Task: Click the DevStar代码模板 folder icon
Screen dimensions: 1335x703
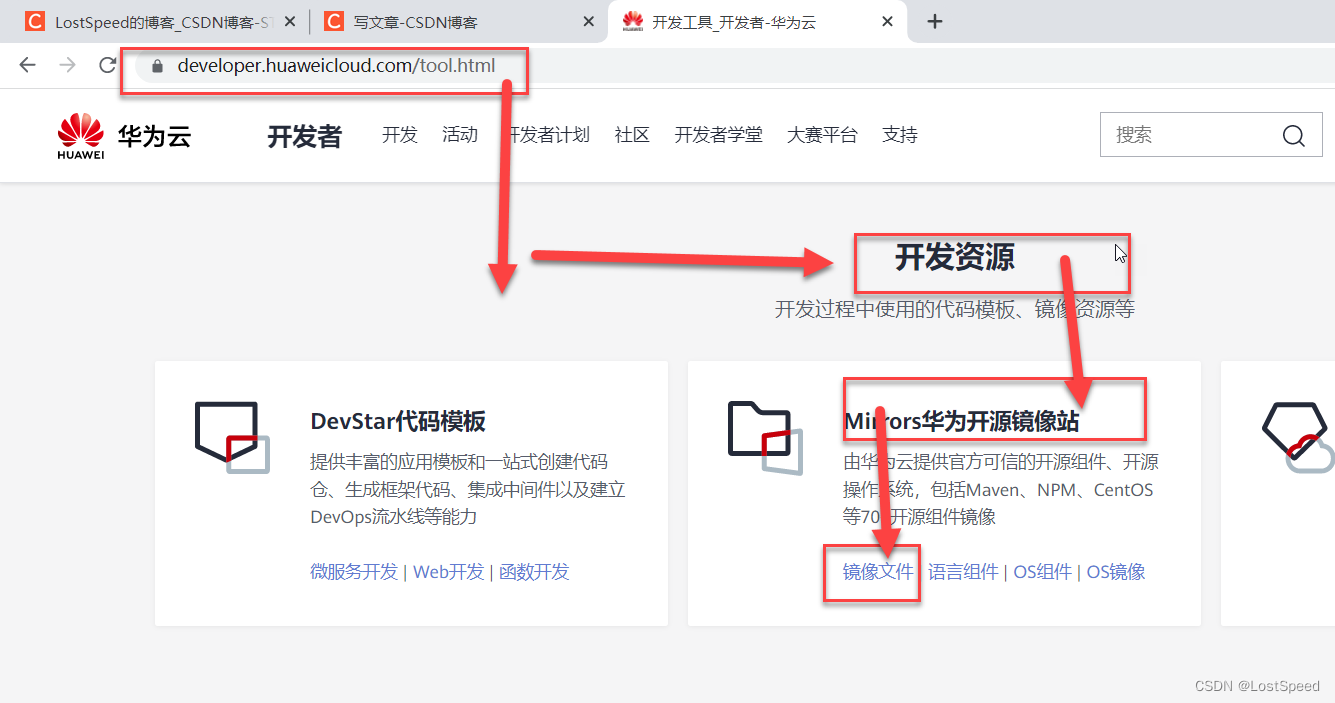Action: point(232,435)
